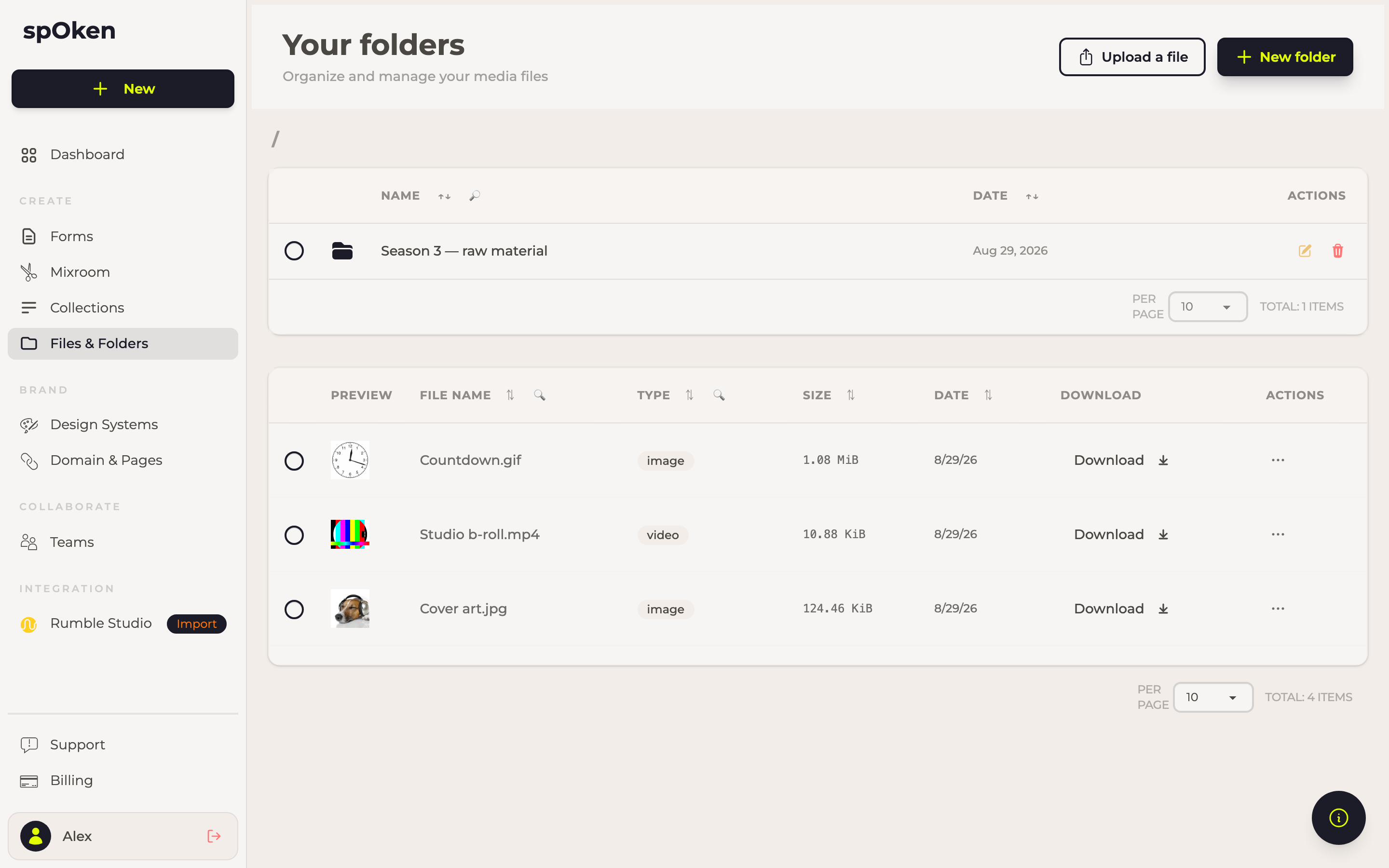
Task: Sort files by TYPE arrows
Action: pyautogui.click(x=689, y=395)
